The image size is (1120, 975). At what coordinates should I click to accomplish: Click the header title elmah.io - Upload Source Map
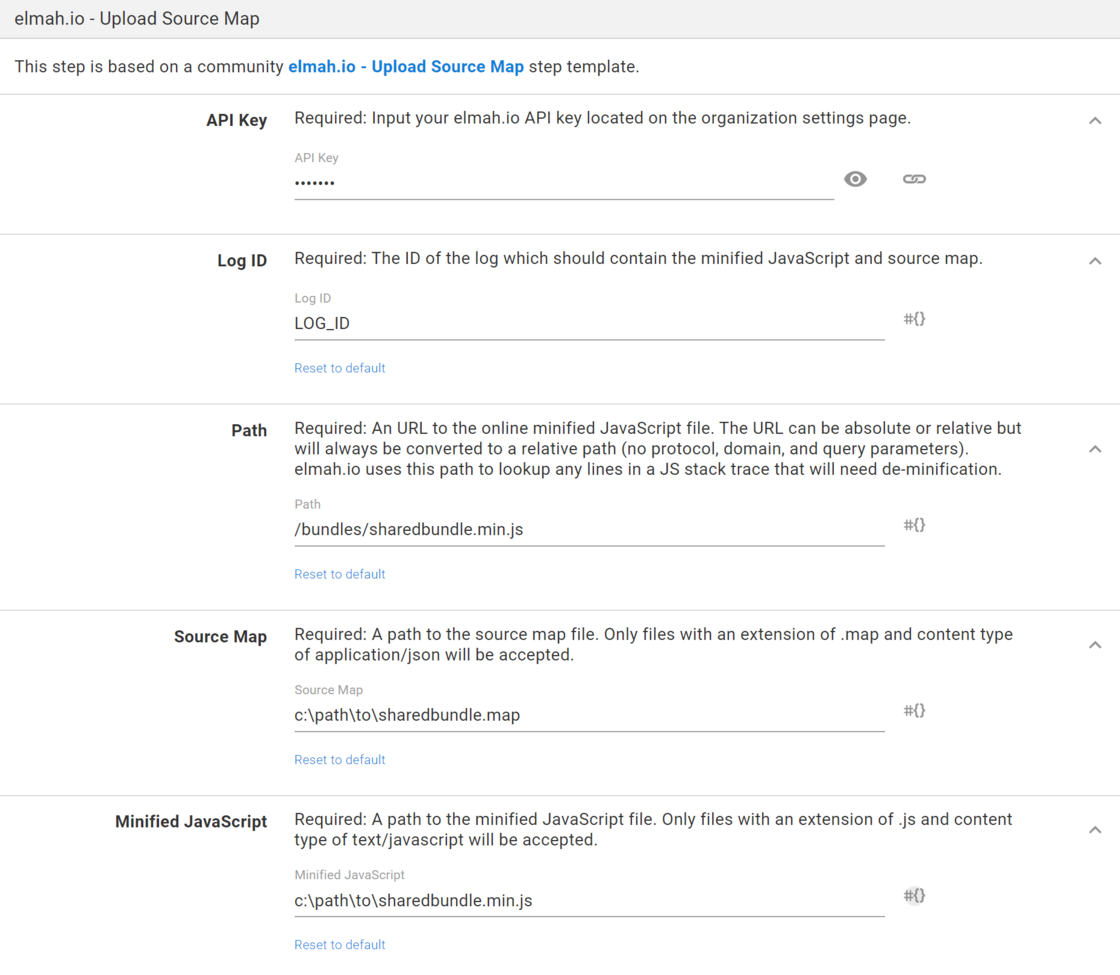coord(137,19)
